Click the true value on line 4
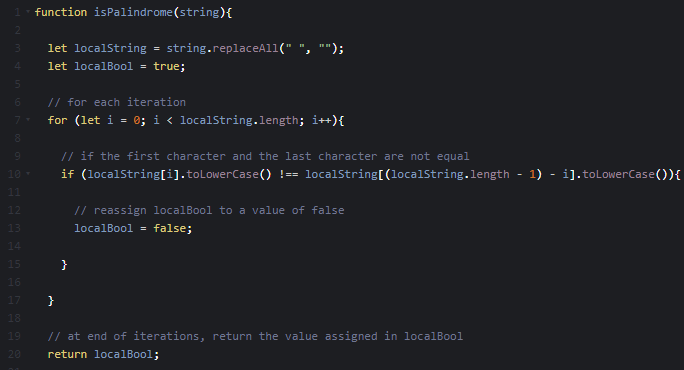Screen dimensions: 684x370 pos(166,66)
